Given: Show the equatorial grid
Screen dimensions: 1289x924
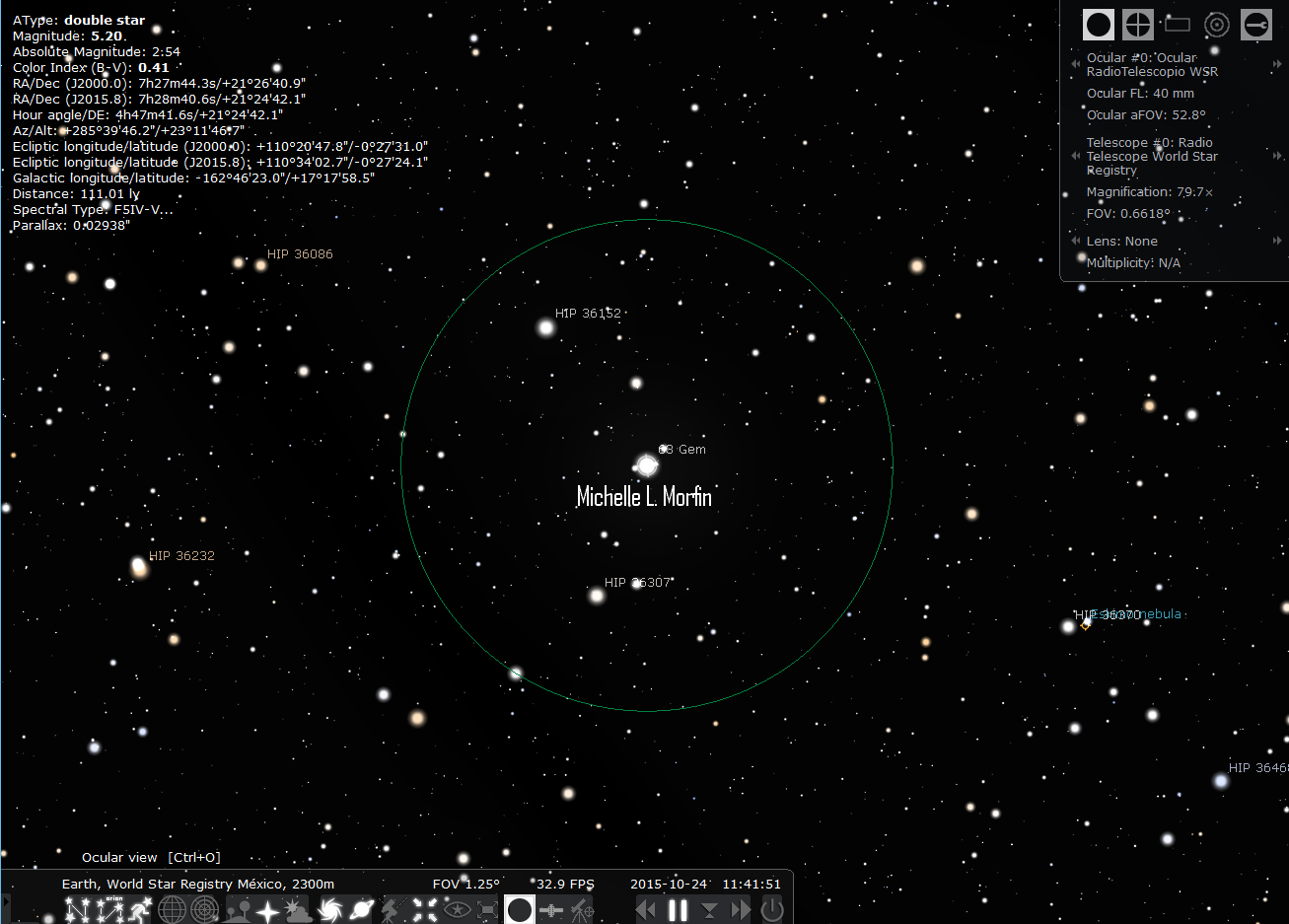Looking at the screenshot, I should point(173,909).
